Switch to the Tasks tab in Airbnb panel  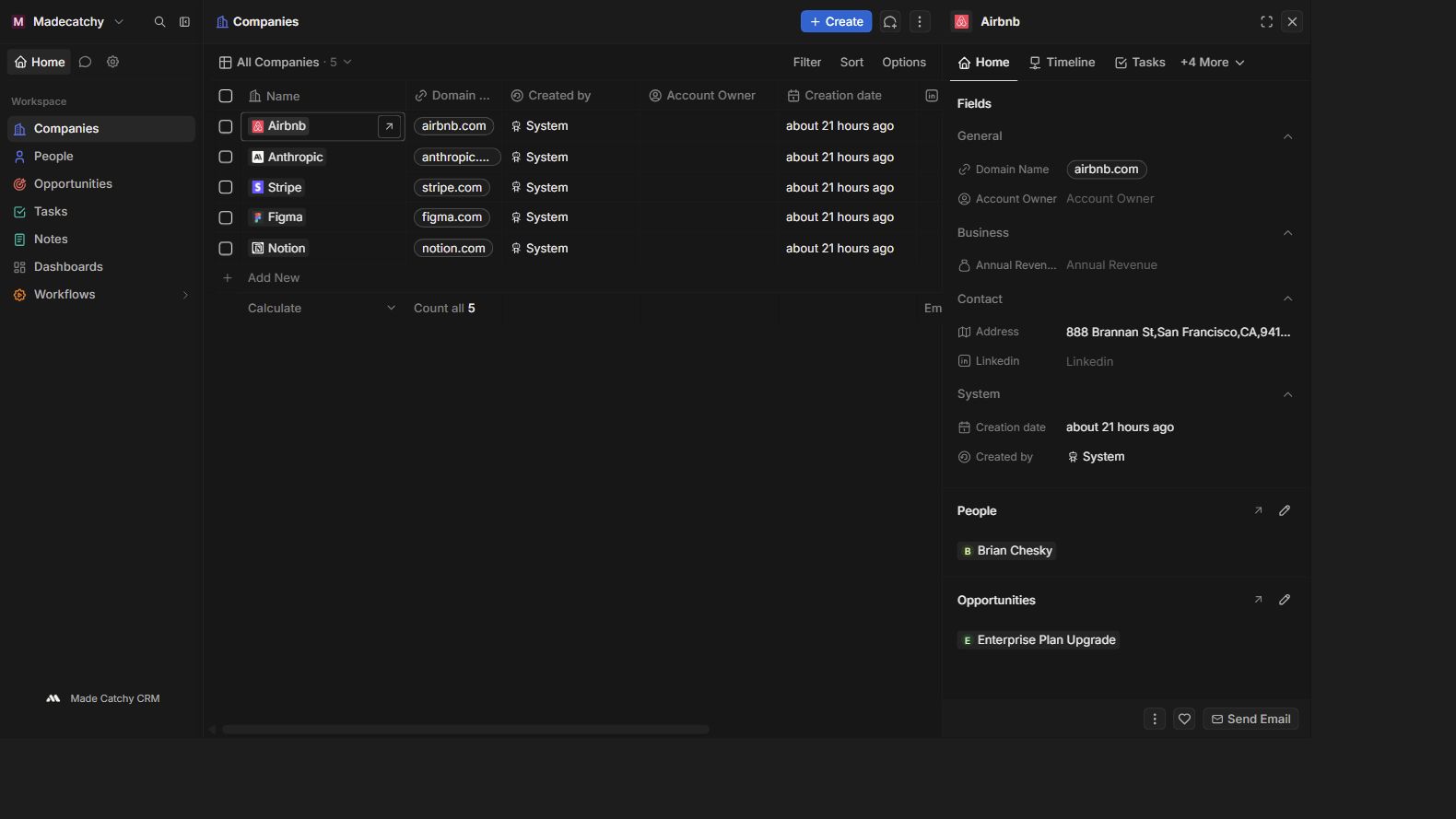[x=1140, y=63]
